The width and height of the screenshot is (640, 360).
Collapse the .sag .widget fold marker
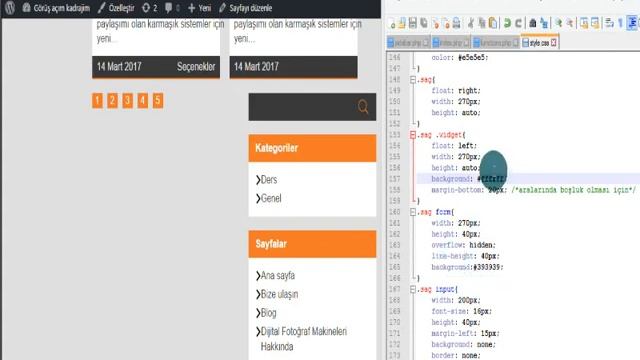pos(413,135)
